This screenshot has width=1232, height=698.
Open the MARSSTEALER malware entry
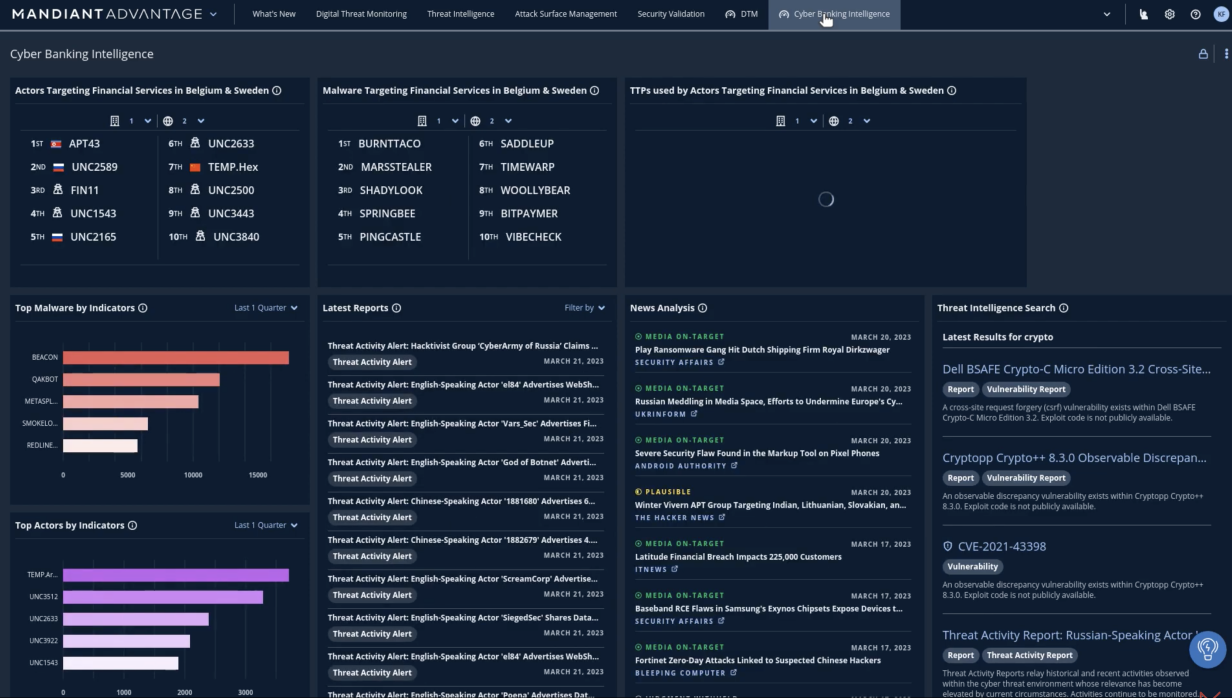[x=396, y=167]
